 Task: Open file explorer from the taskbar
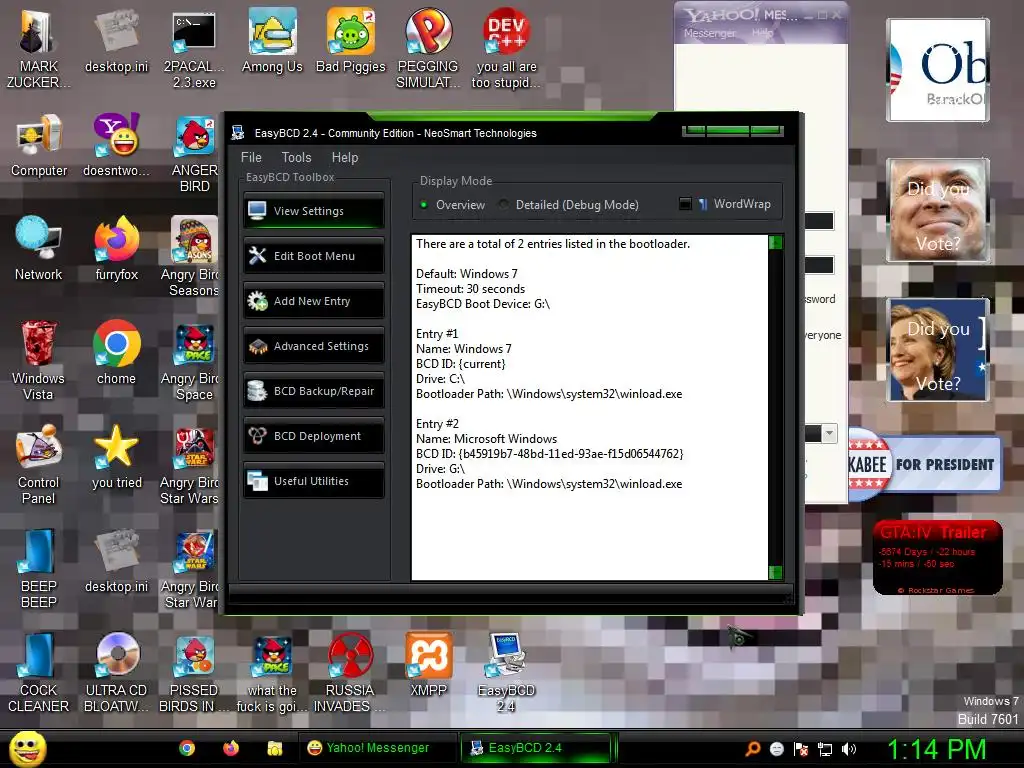pyautogui.click(x=274, y=748)
